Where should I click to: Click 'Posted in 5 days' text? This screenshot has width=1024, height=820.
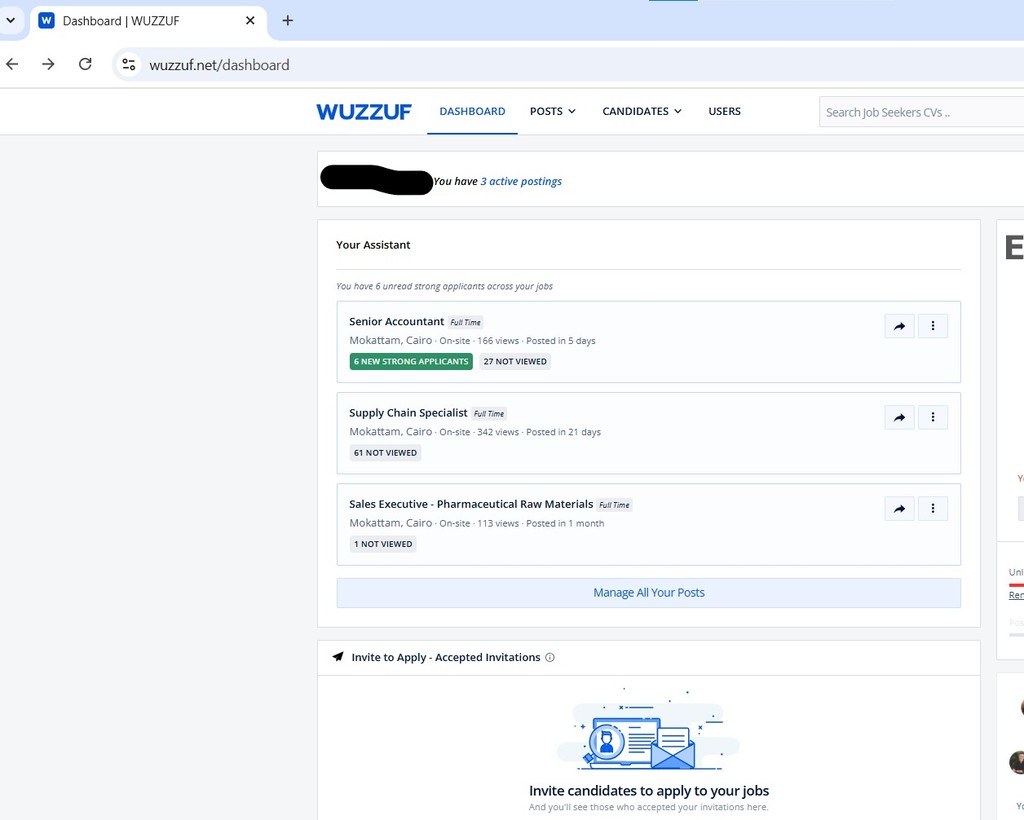coord(561,341)
